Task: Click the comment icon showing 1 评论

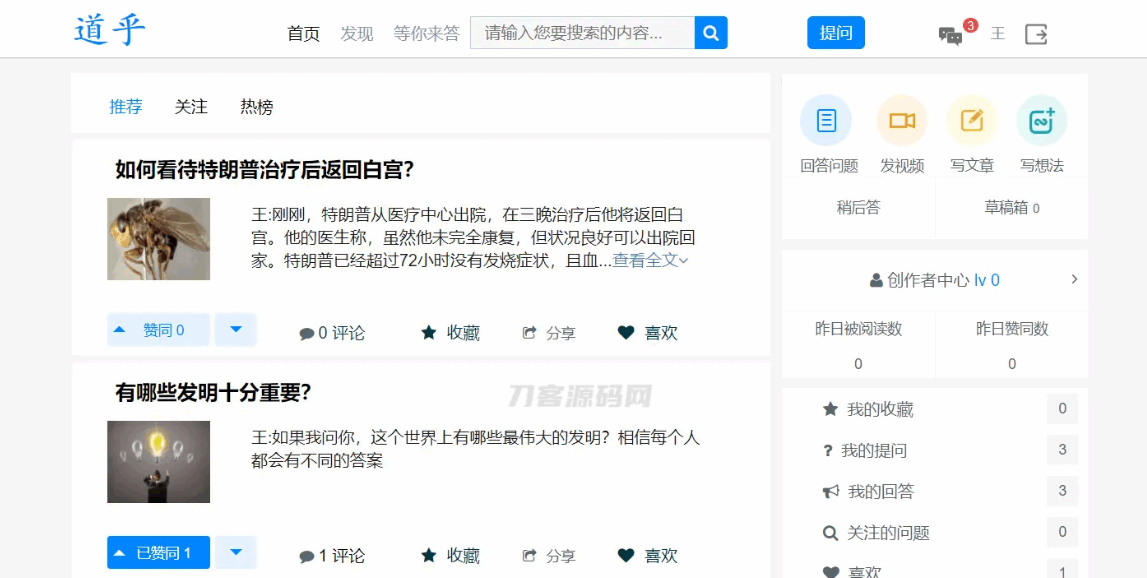Action: (331, 555)
